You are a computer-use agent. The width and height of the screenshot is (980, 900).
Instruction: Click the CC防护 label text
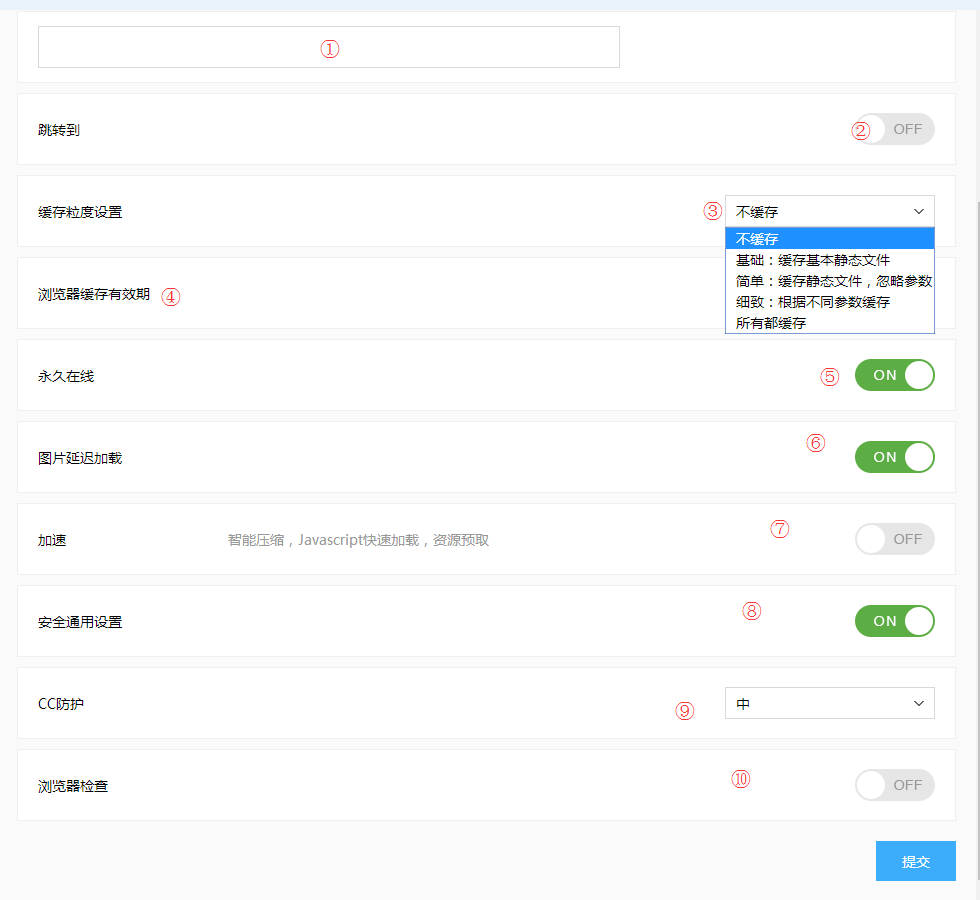click(61, 704)
